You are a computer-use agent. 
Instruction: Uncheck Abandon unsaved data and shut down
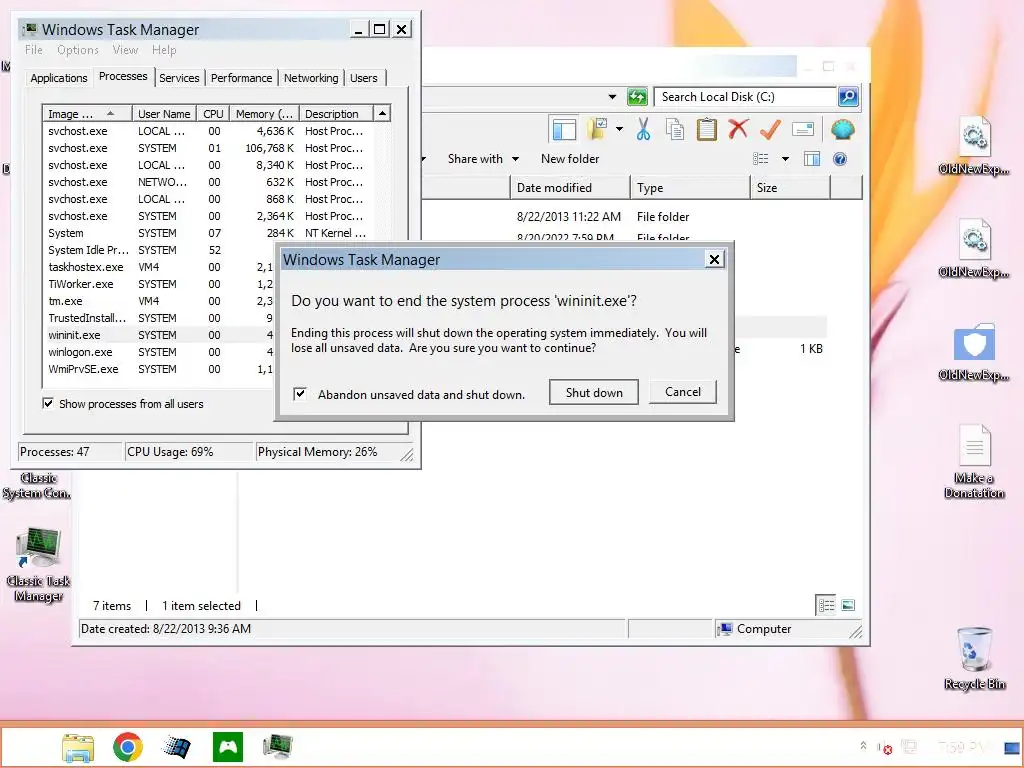point(300,394)
